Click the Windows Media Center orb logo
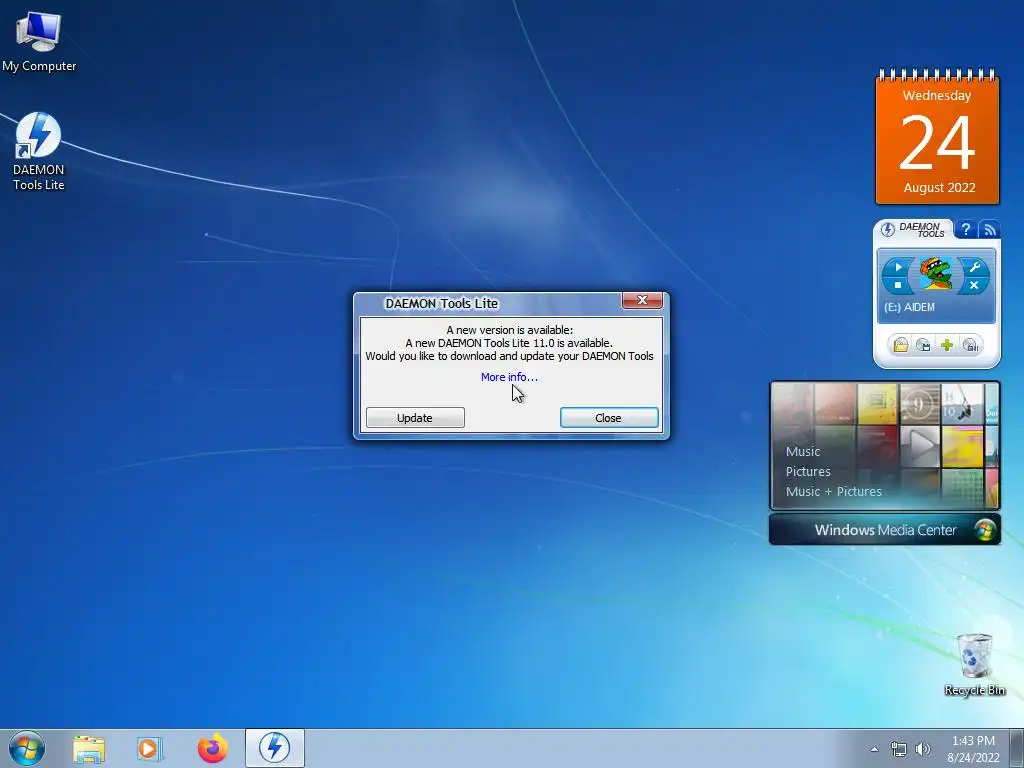 pos(984,530)
